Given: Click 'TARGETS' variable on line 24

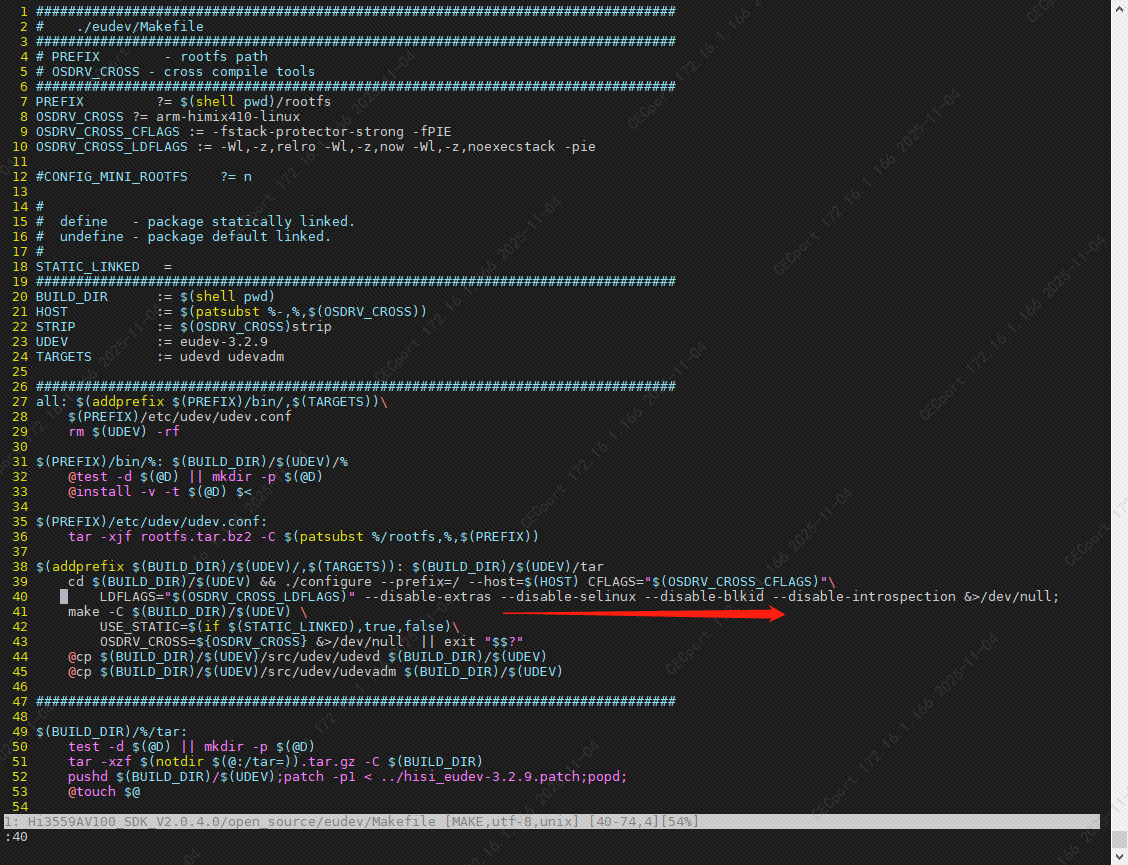Looking at the screenshot, I should click(x=63, y=357).
